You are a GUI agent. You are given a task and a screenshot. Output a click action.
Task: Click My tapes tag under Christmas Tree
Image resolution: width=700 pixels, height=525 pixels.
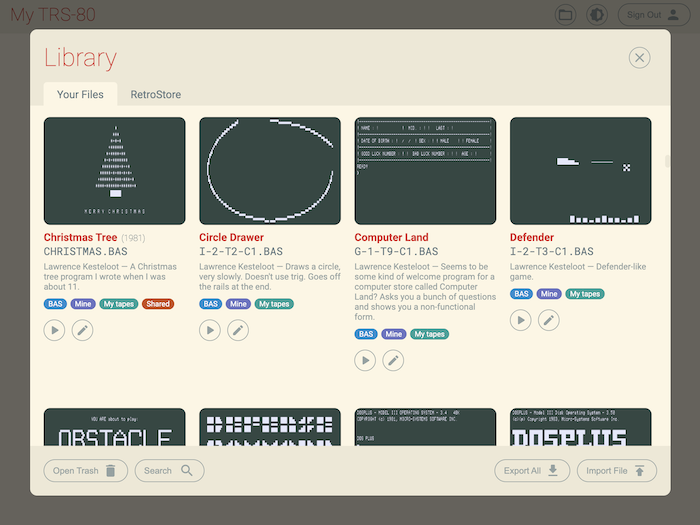tap(119, 304)
